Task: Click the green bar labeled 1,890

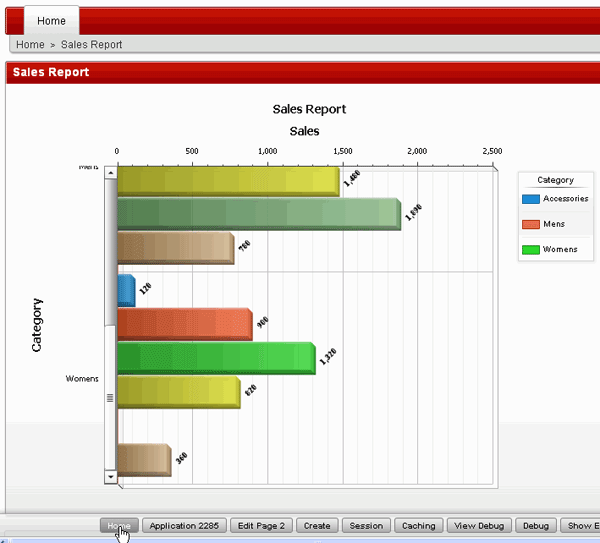Action: 259,214
